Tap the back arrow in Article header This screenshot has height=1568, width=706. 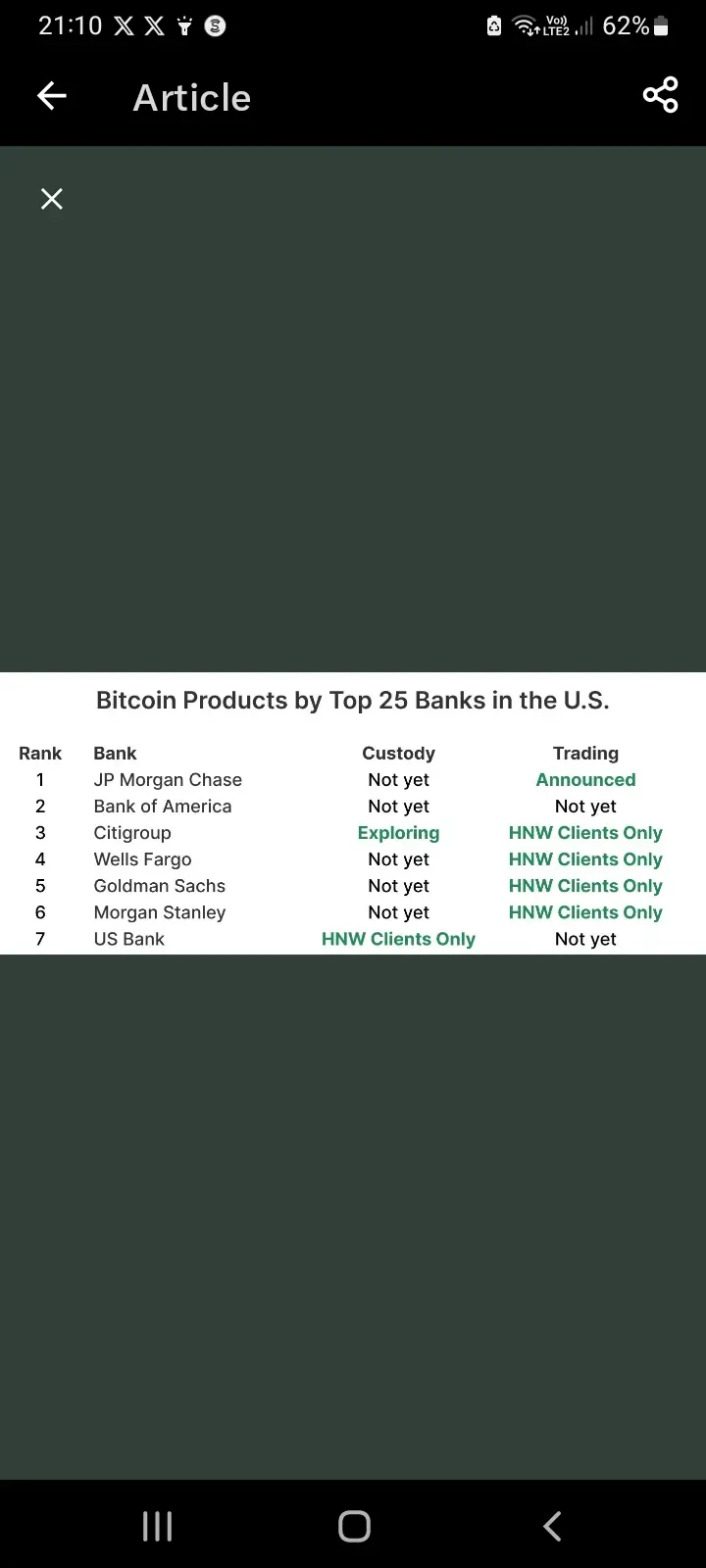click(52, 96)
